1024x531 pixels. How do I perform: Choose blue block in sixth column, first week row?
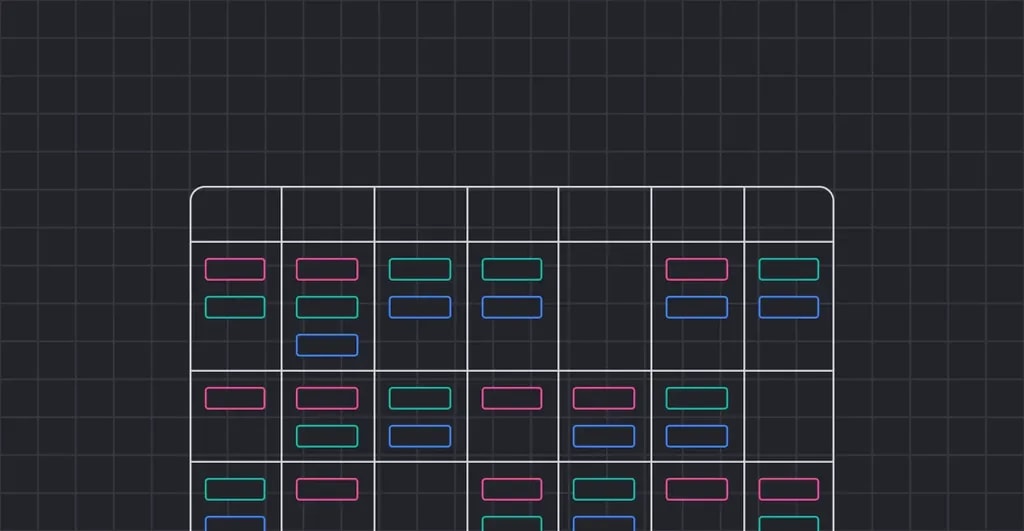coord(697,307)
